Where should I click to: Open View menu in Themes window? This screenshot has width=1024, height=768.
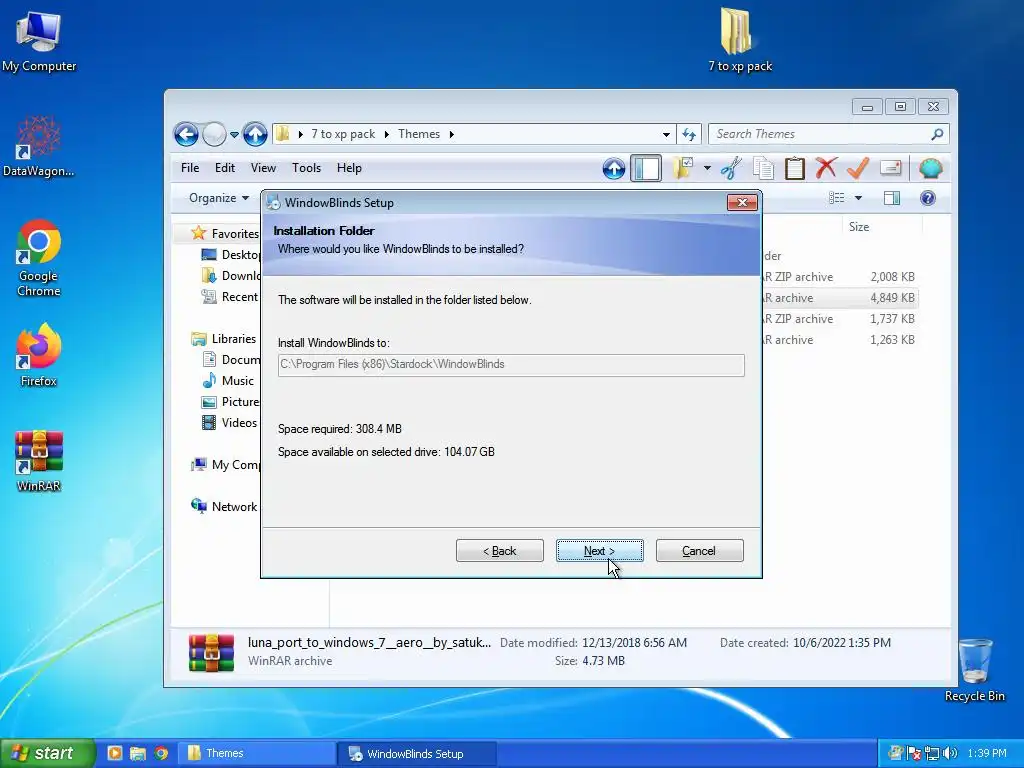(x=263, y=168)
